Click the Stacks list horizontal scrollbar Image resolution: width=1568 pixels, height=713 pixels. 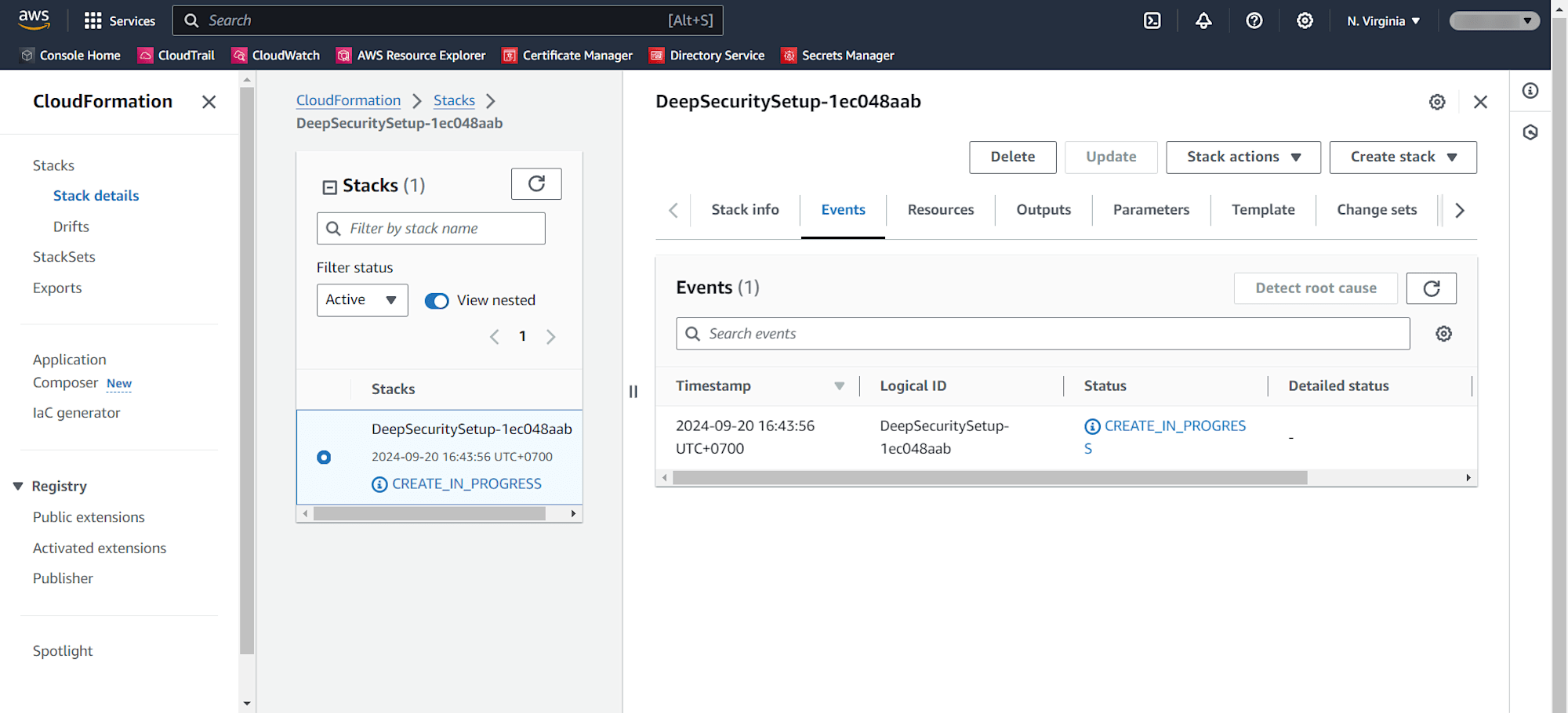(x=429, y=514)
